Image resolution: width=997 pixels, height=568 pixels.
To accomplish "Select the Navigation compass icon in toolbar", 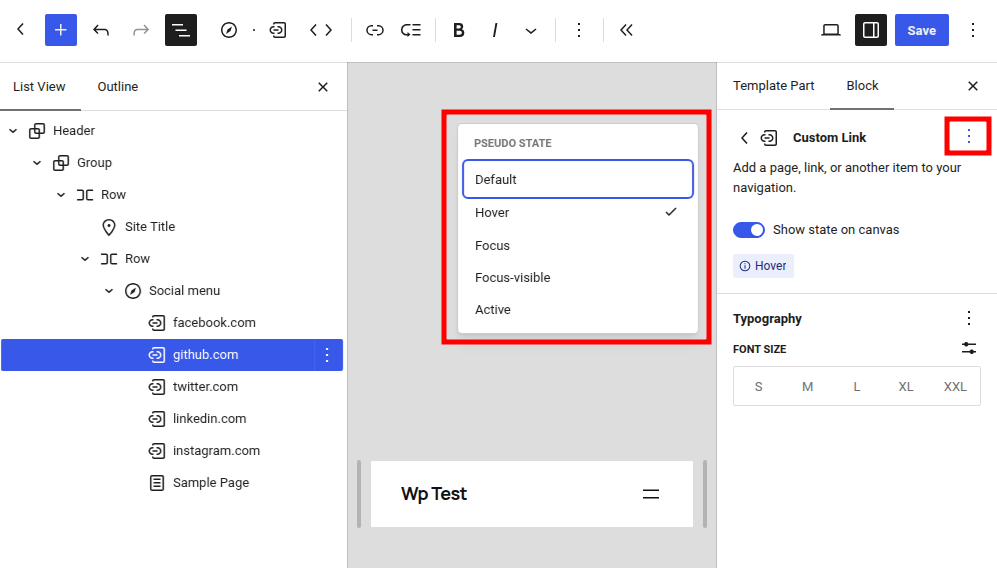I will pos(229,30).
